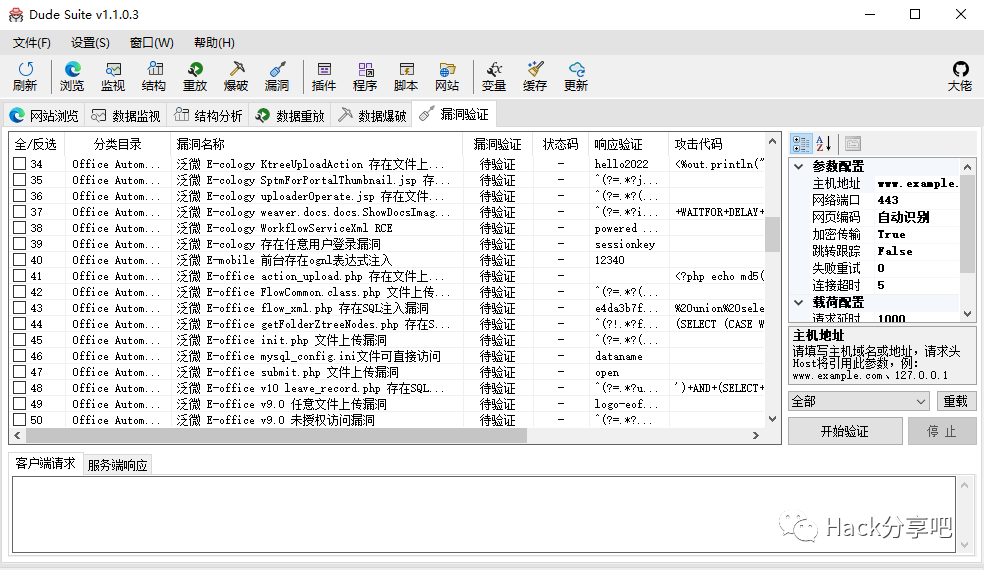Switch to the 结构分析 tab
This screenshot has width=984, height=570.
coord(208,116)
